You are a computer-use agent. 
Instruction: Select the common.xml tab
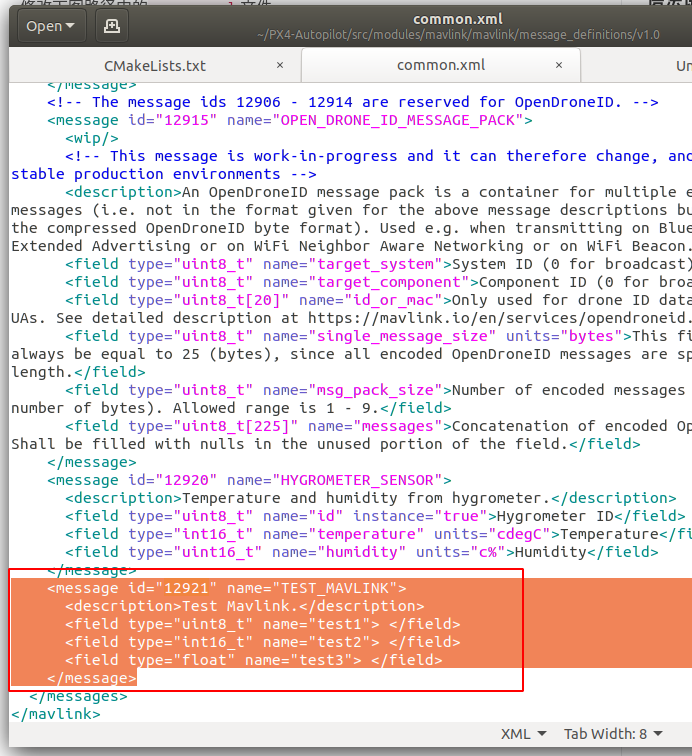pos(441,65)
